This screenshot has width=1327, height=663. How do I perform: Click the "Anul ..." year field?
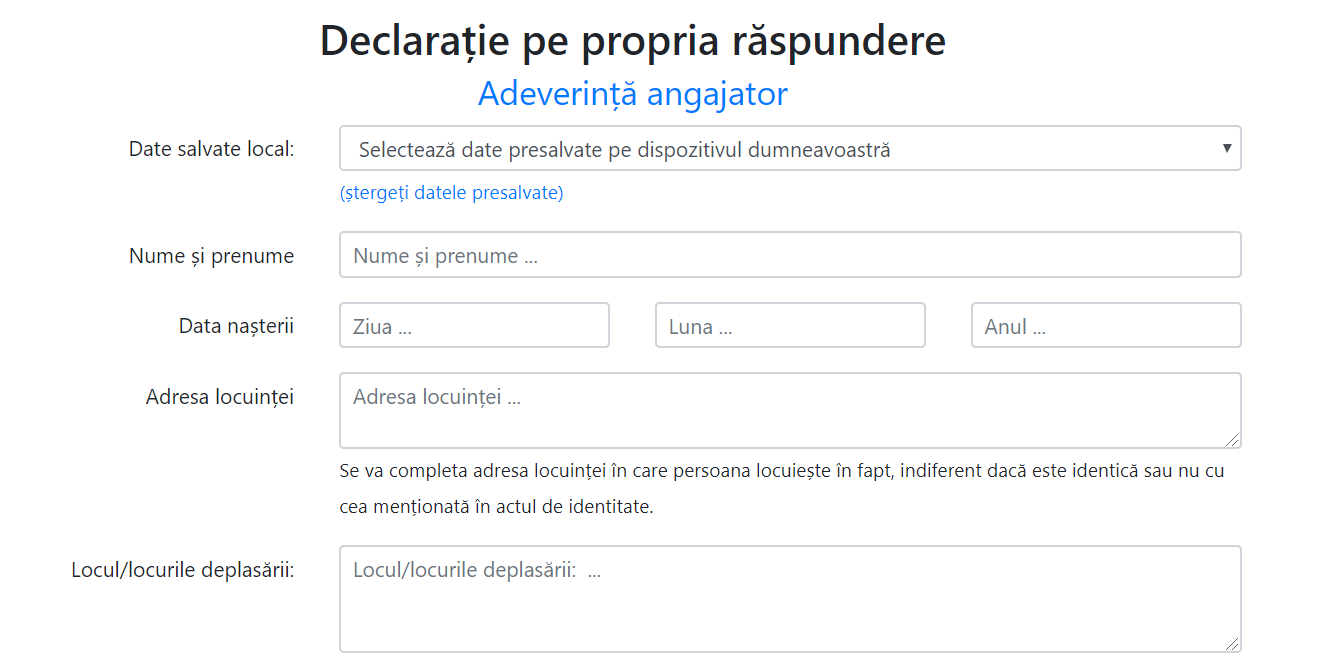point(1105,324)
